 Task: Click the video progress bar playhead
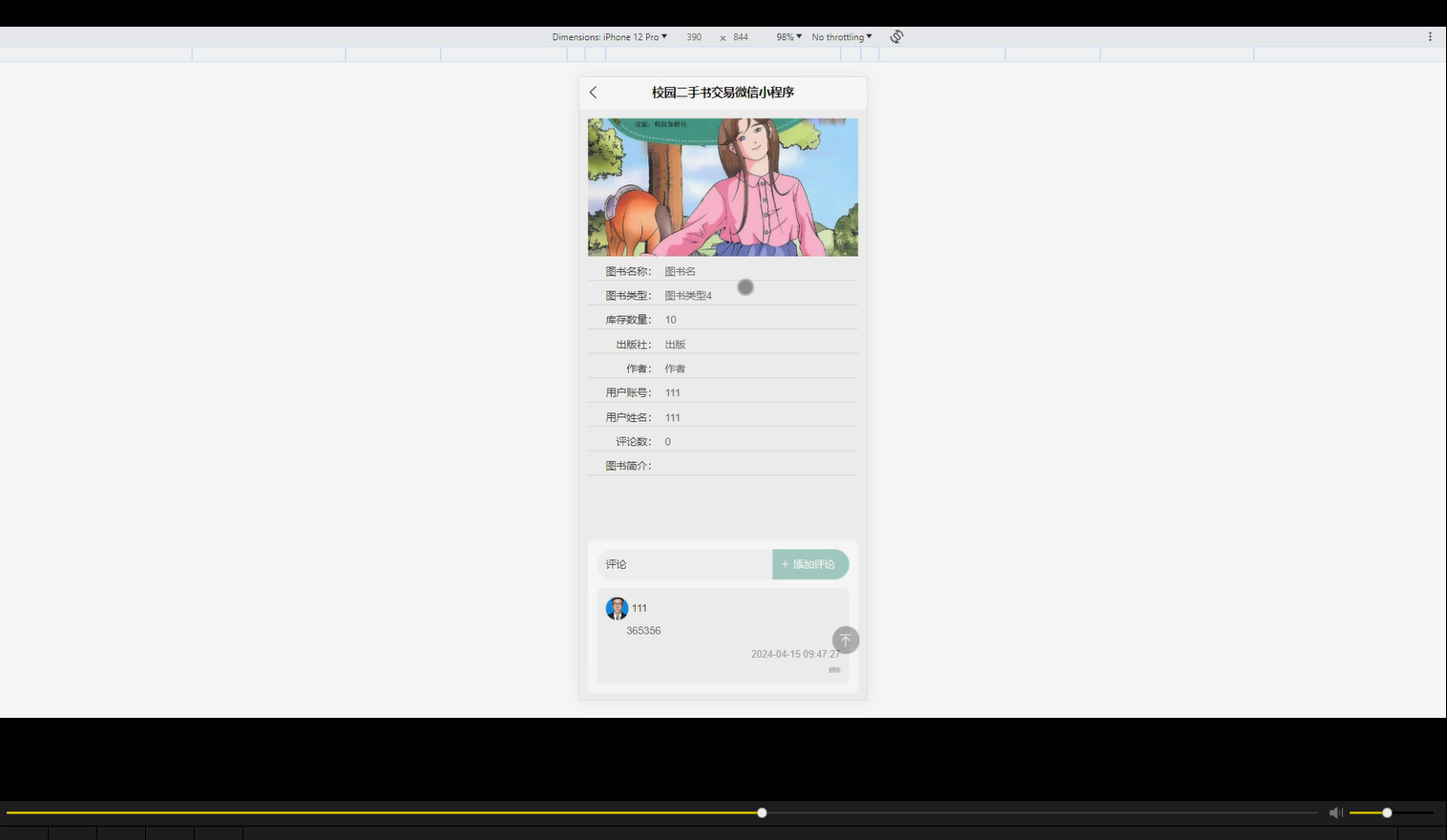point(762,812)
